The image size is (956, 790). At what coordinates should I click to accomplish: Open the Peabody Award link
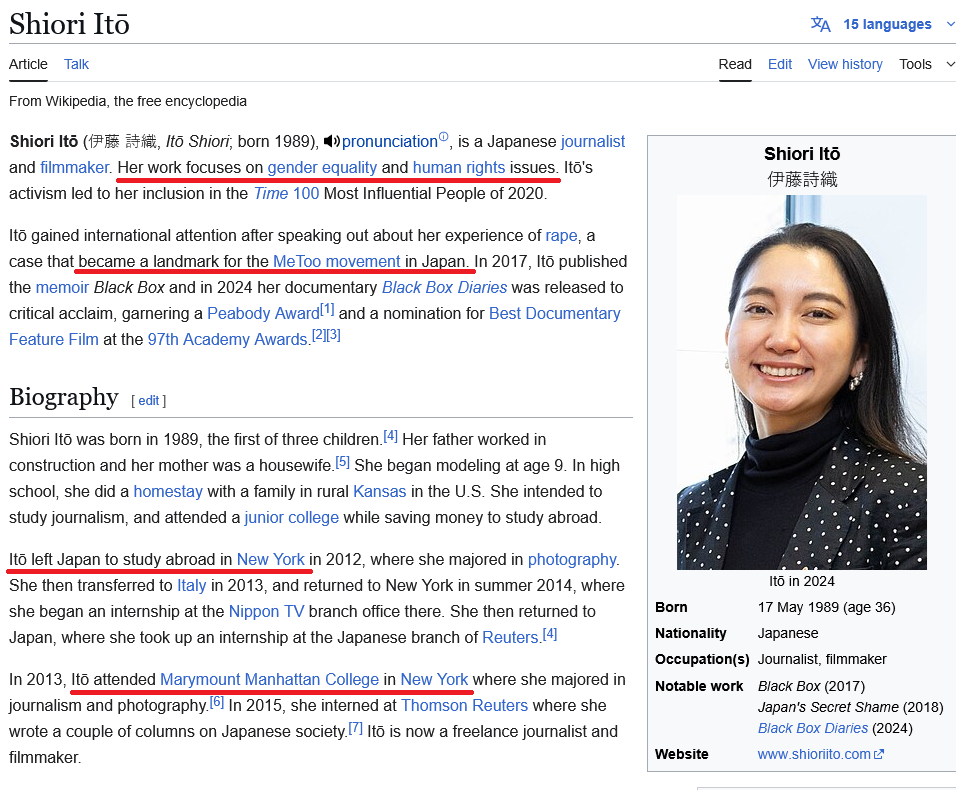pos(263,314)
